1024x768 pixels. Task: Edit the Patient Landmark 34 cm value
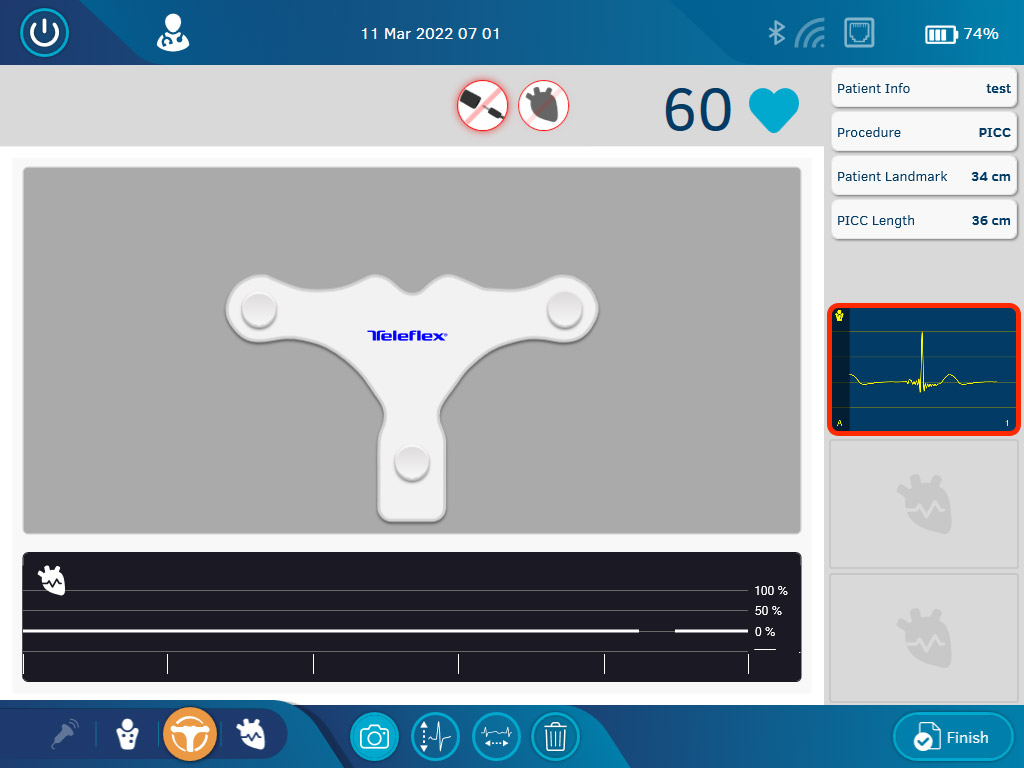[924, 177]
